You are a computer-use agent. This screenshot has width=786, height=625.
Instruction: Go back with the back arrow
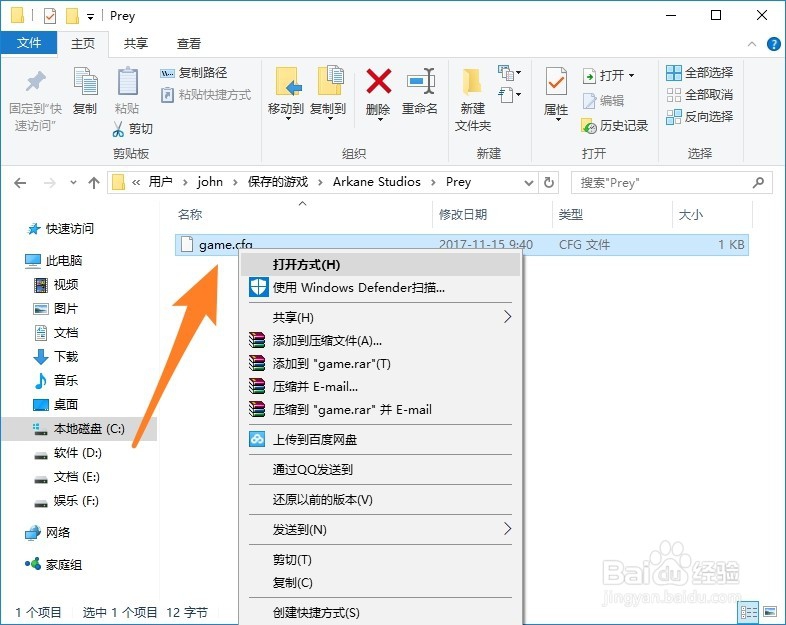click(x=20, y=183)
